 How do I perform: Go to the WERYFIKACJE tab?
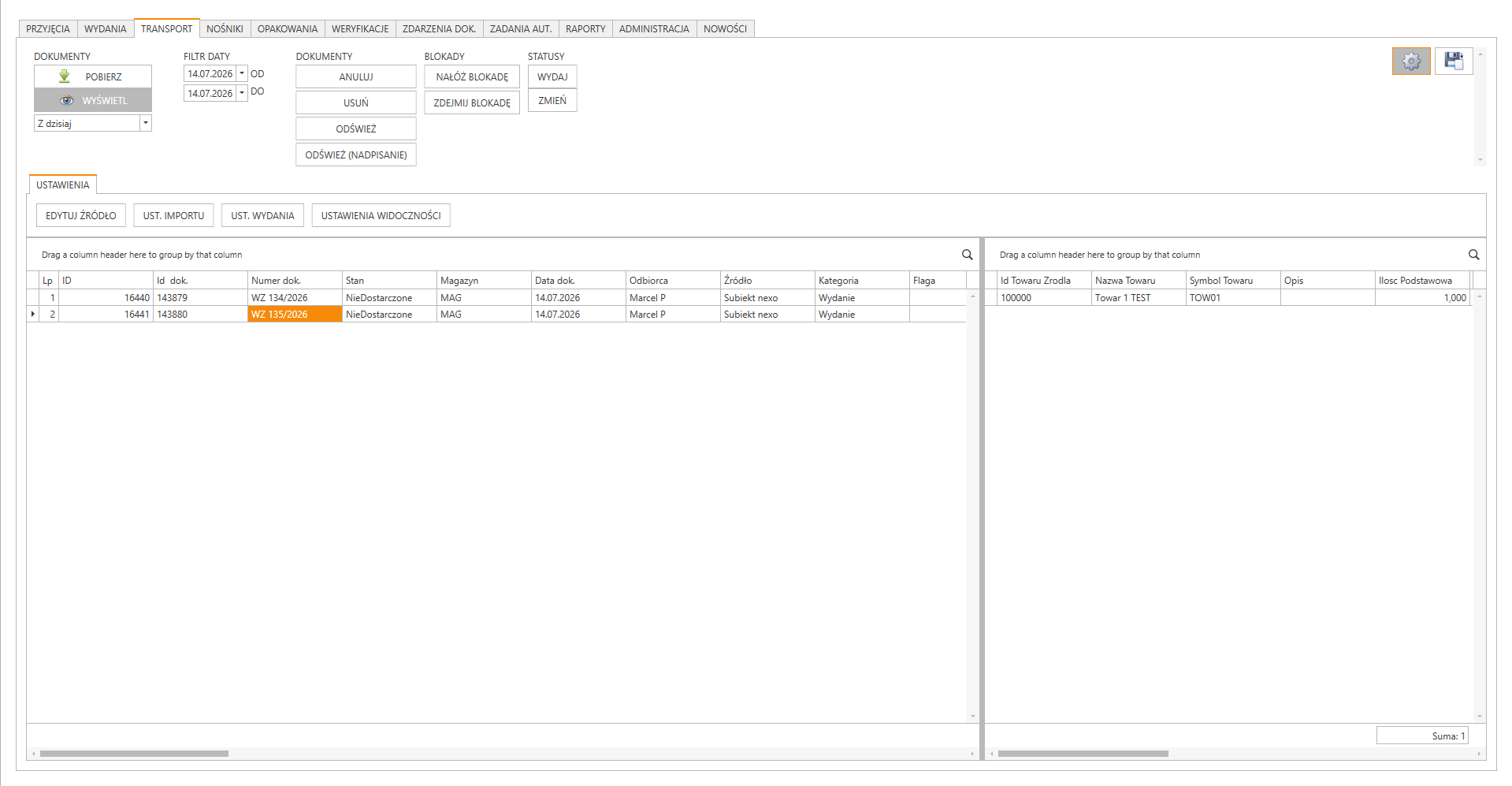pyautogui.click(x=360, y=28)
